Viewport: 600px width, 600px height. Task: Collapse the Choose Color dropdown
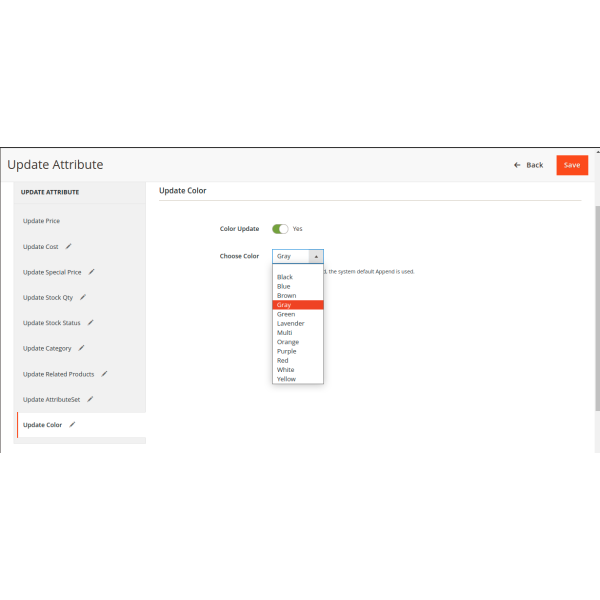(x=297, y=256)
